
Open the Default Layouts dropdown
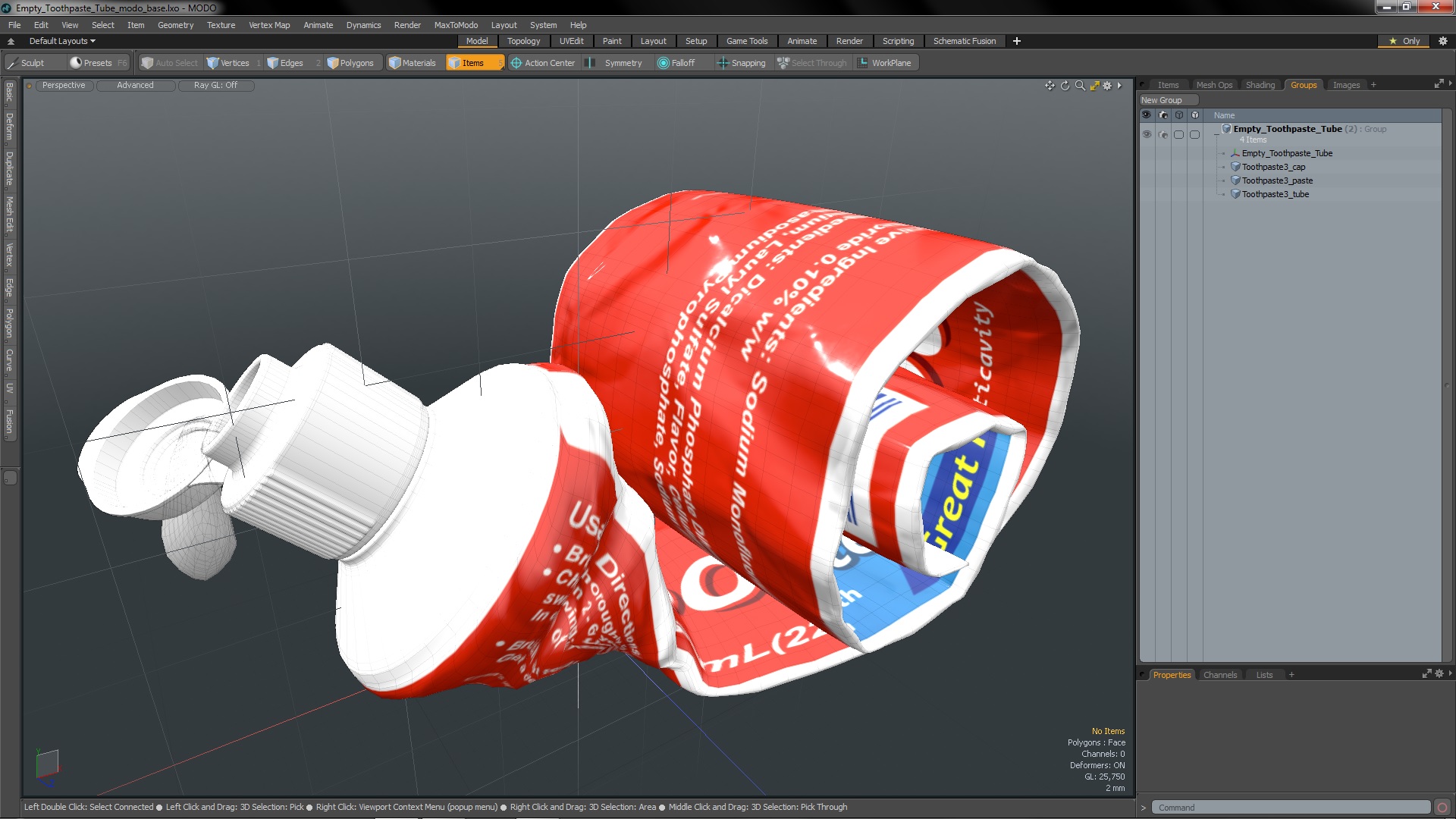[62, 41]
